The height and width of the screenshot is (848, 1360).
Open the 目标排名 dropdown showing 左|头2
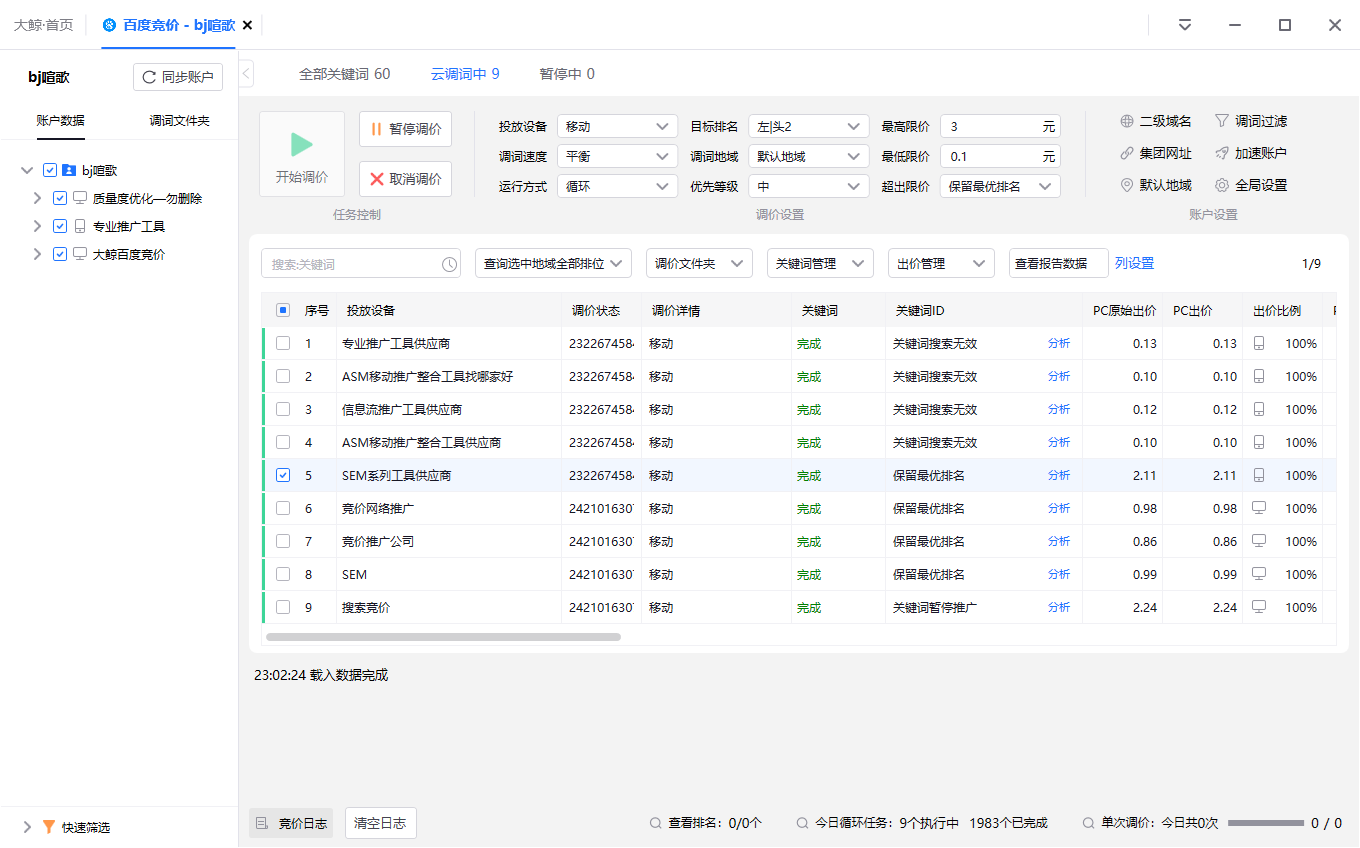[x=808, y=126]
